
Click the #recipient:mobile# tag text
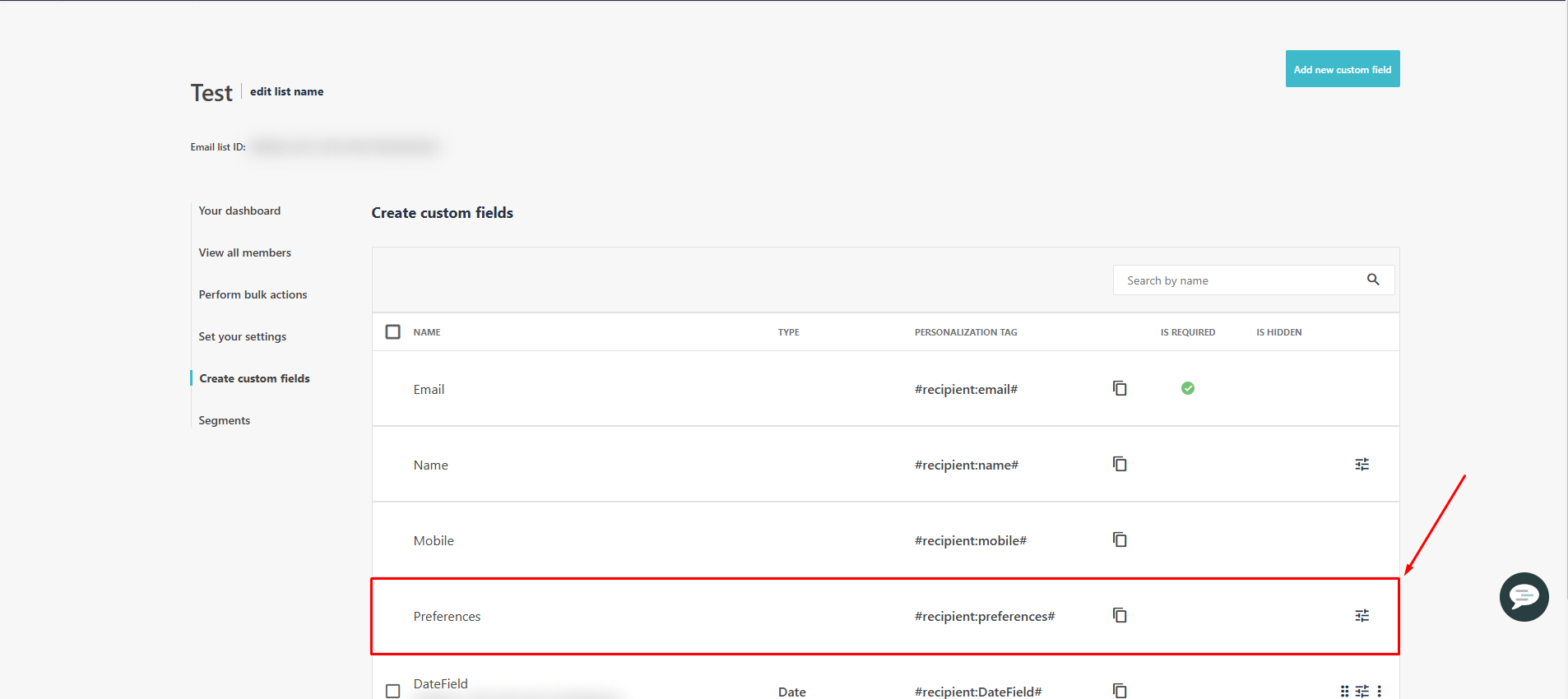[971, 540]
